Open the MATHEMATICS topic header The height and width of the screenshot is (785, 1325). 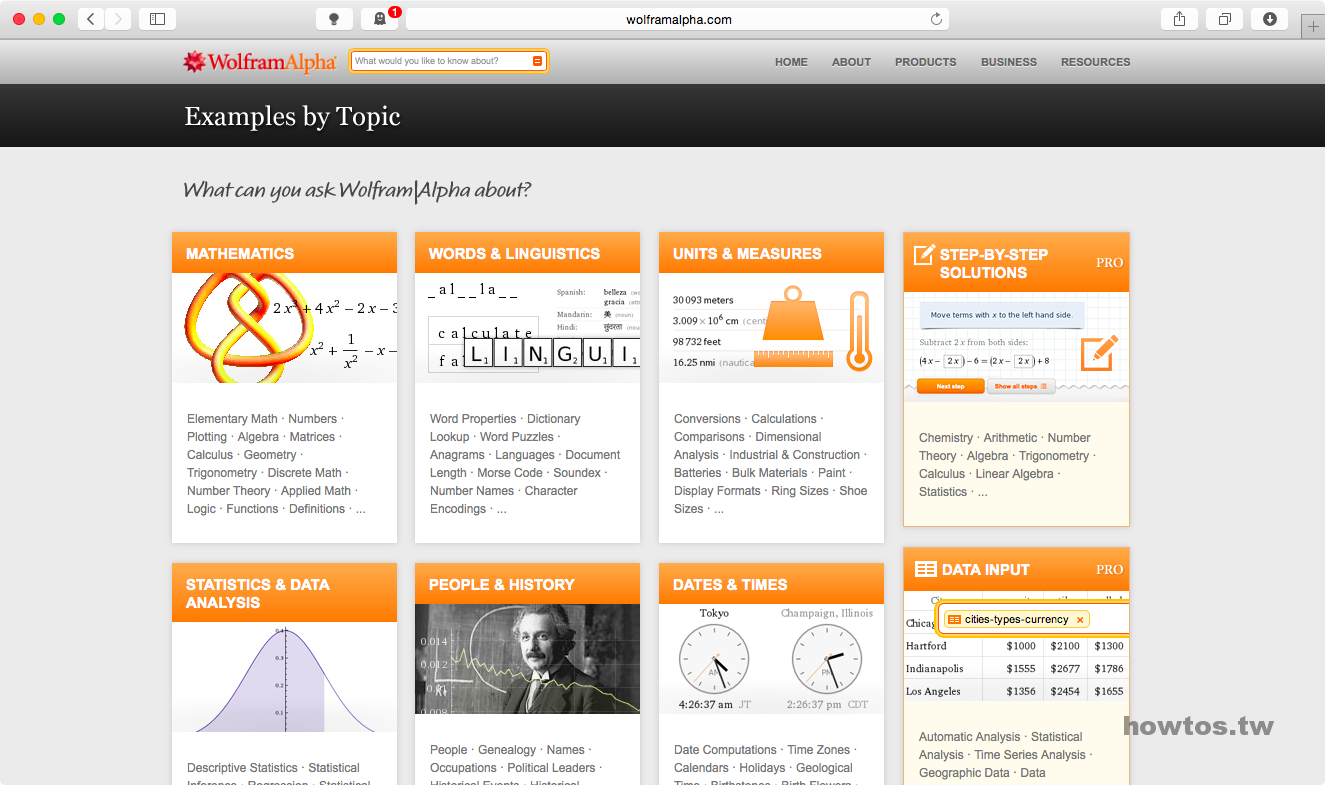284,253
